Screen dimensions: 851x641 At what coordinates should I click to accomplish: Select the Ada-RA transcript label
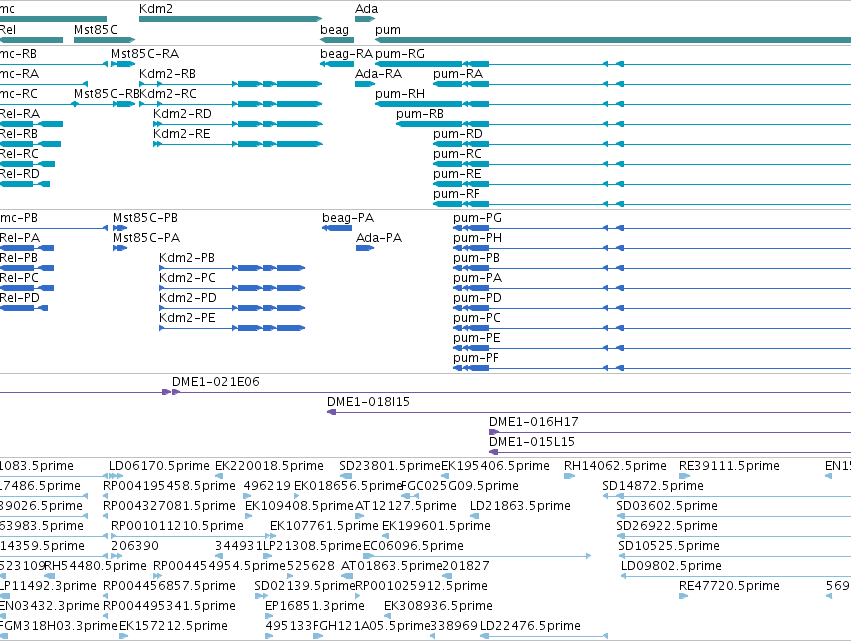[378, 74]
